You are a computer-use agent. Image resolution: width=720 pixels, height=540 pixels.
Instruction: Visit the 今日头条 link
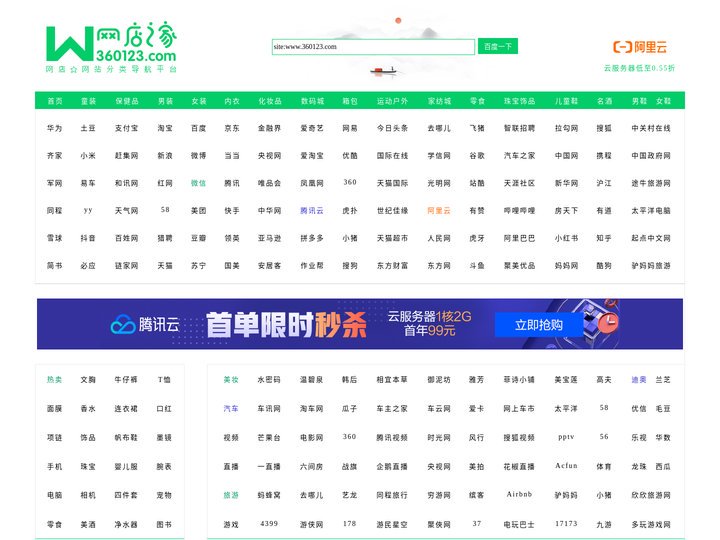[x=392, y=128]
